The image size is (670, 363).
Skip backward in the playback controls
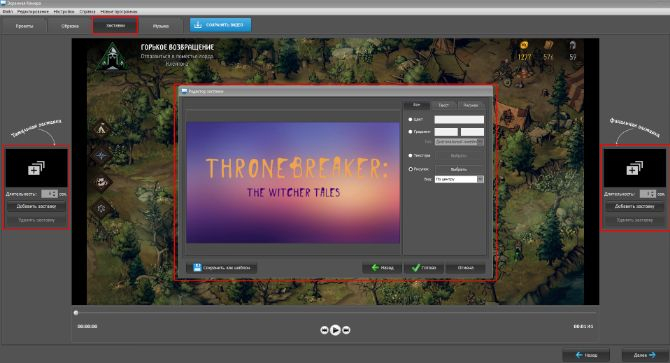click(324, 330)
